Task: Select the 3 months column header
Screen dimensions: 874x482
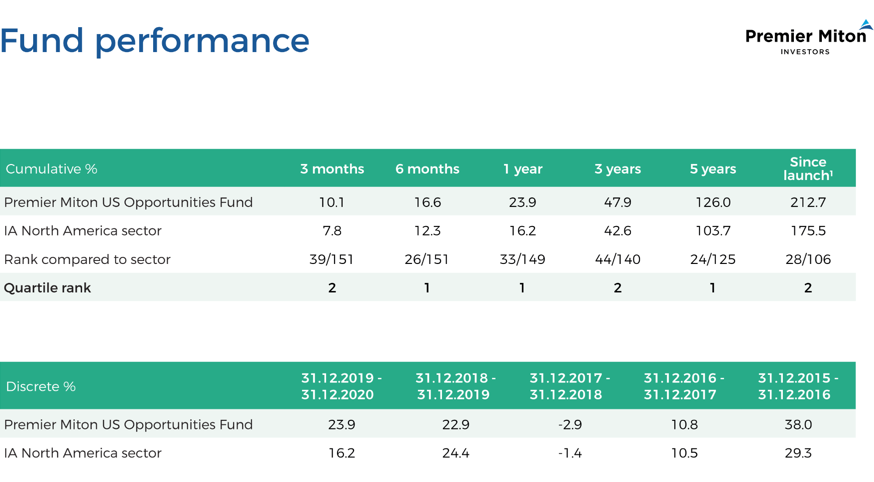Action: pyautogui.click(x=332, y=169)
